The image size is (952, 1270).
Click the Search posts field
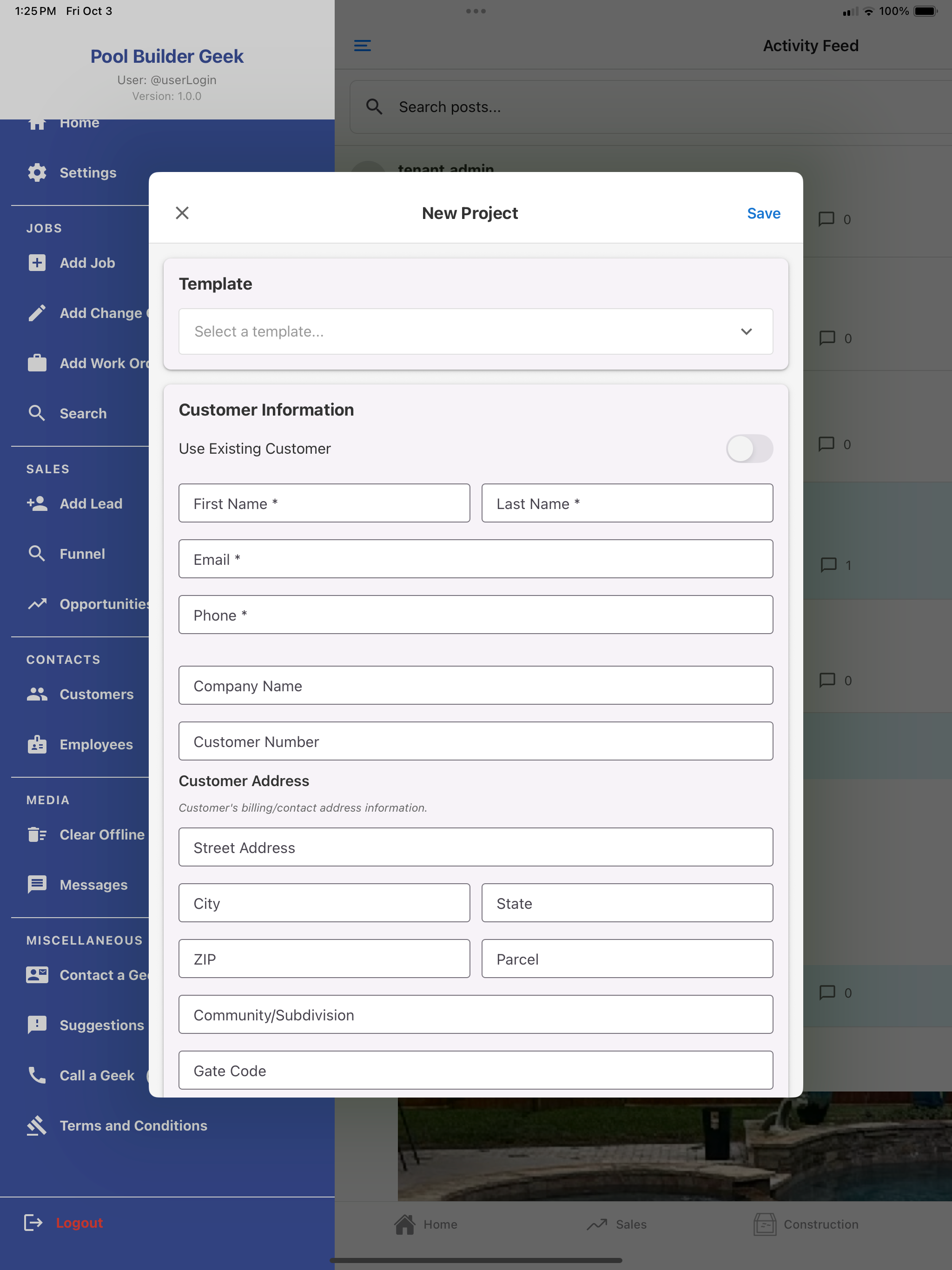(x=651, y=107)
